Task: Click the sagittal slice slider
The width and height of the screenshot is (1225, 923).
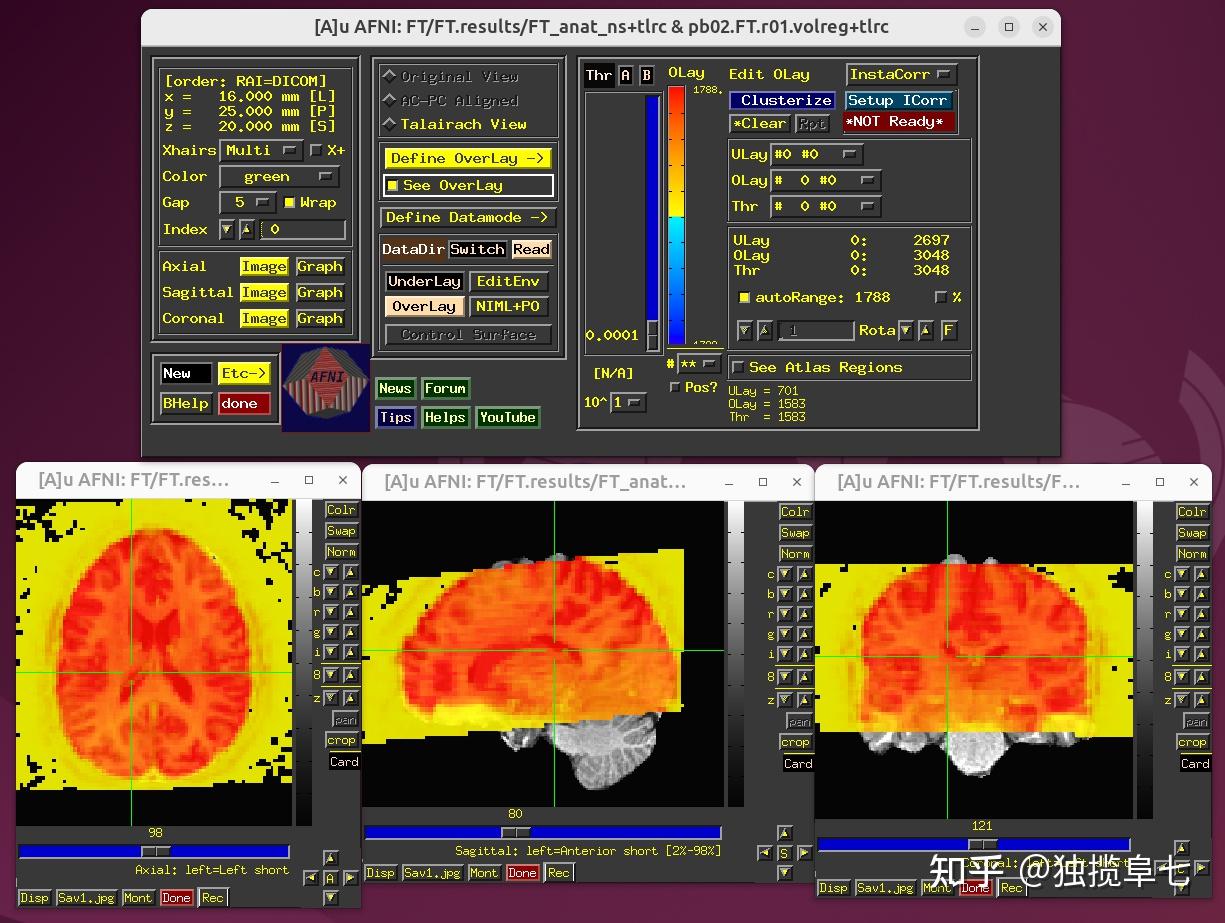Action: pos(516,833)
